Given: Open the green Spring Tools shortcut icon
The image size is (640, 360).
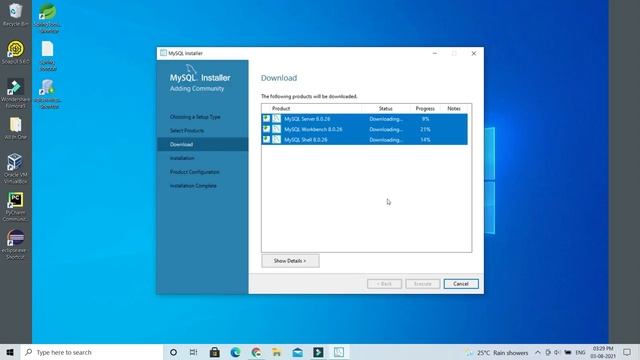Looking at the screenshot, I should point(48,18).
